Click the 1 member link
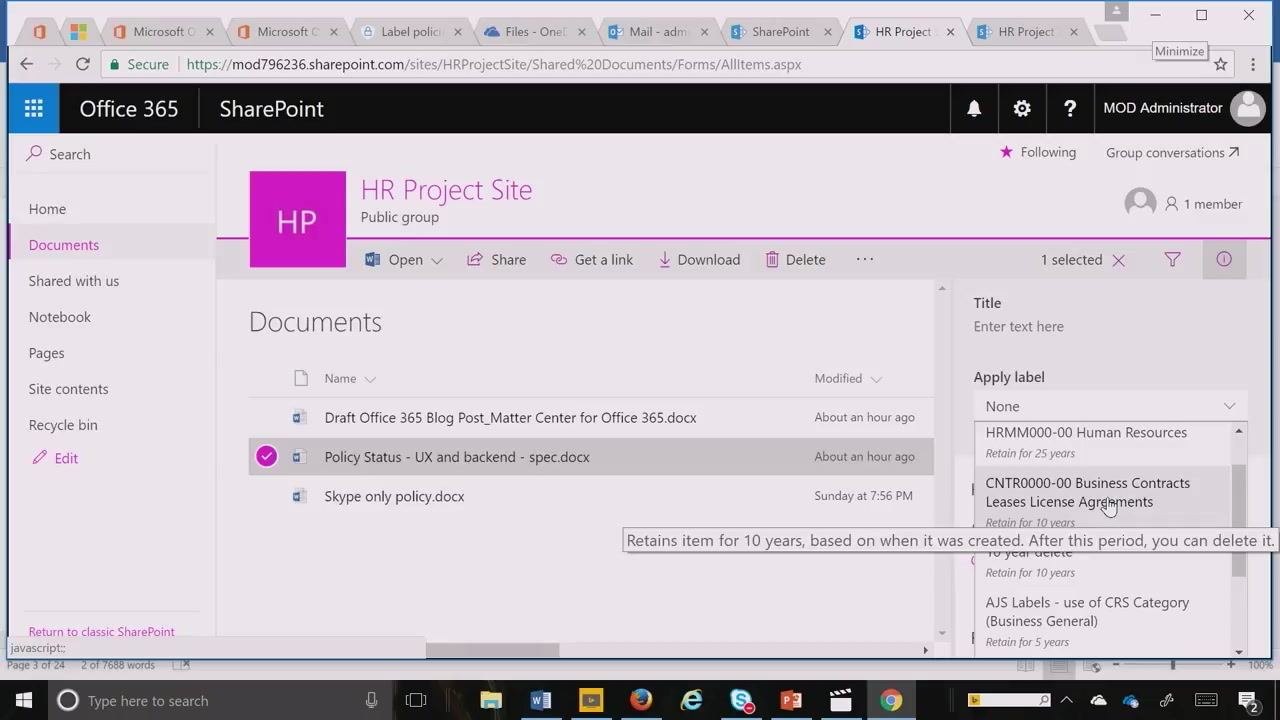 pos(1203,204)
